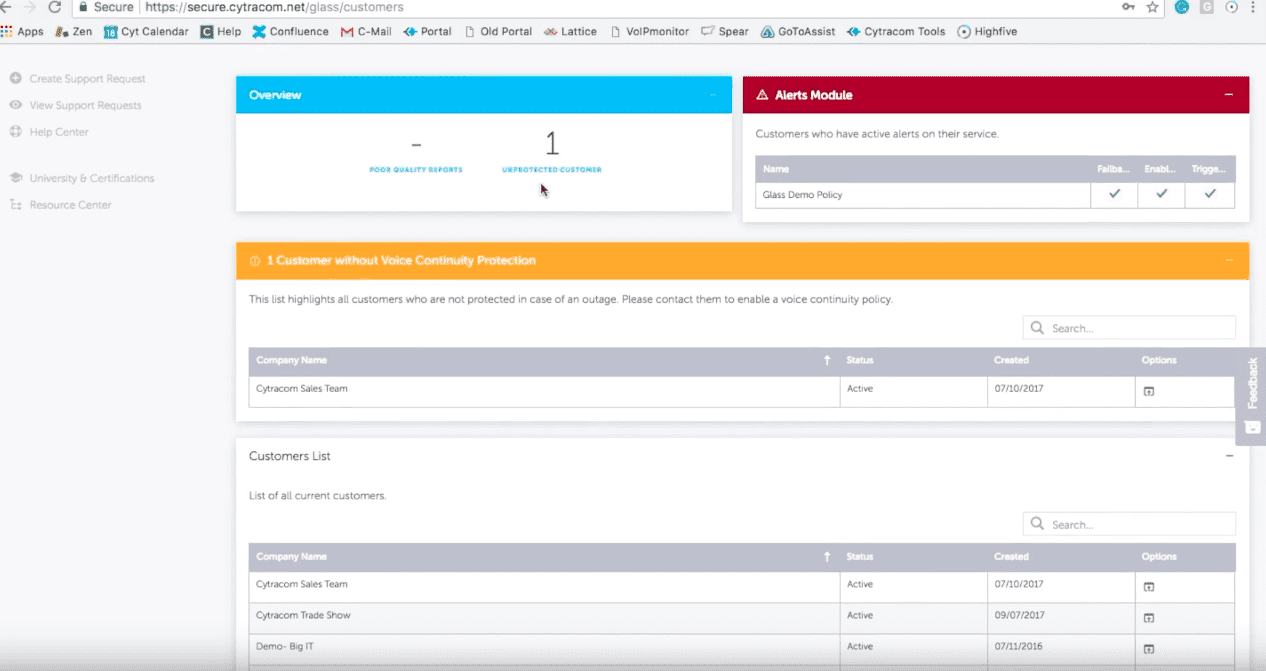Collapse the Alerts Module panel

coord(1229,95)
